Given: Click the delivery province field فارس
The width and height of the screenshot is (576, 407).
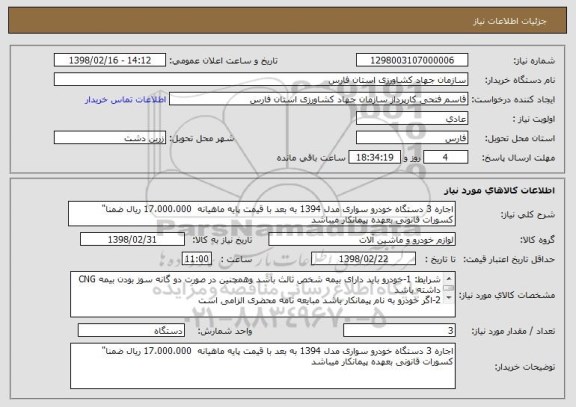Looking at the screenshot, I should [x=412, y=138].
